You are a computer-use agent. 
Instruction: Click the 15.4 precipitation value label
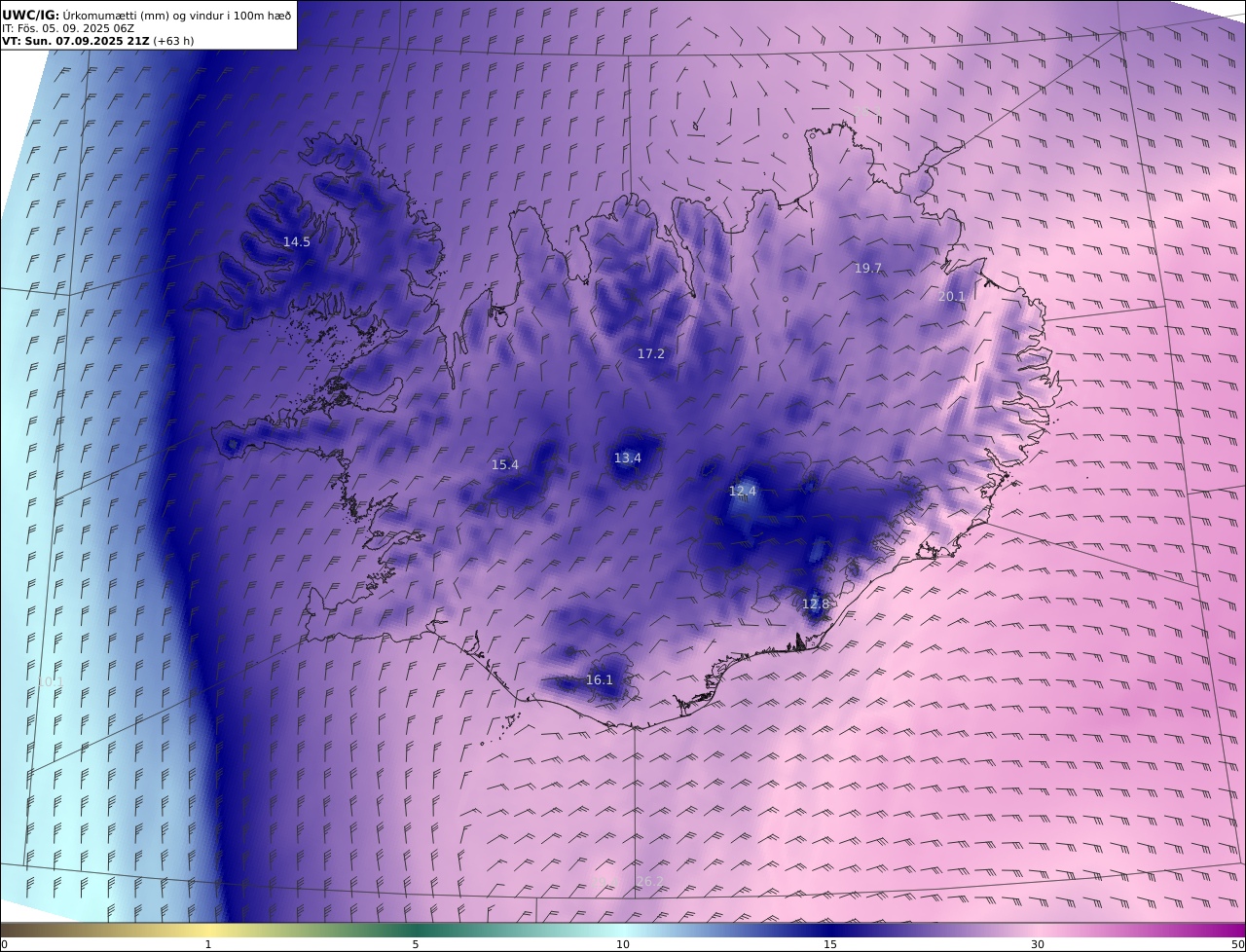tap(505, 465)
